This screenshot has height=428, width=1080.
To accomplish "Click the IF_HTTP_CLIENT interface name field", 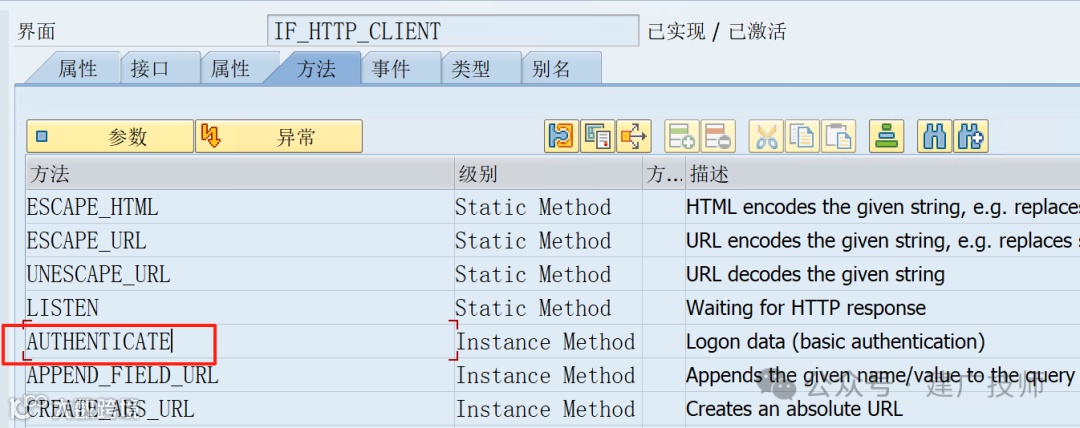I will 453,31.
